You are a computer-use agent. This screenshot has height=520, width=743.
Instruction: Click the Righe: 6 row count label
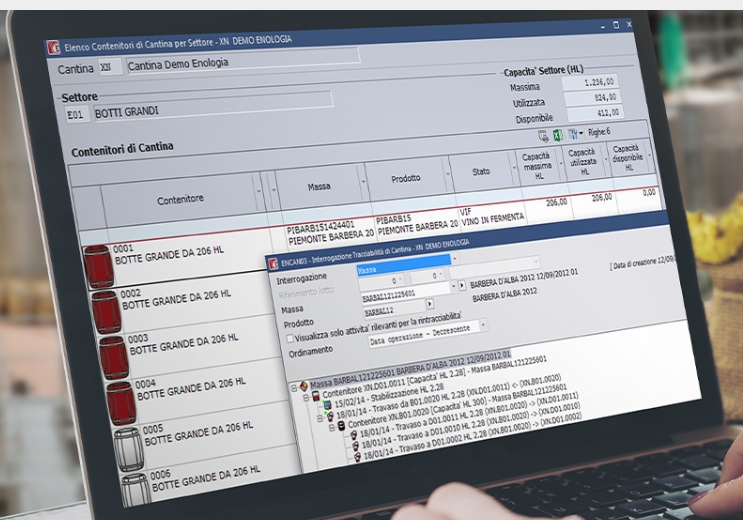tap(599, 132)
